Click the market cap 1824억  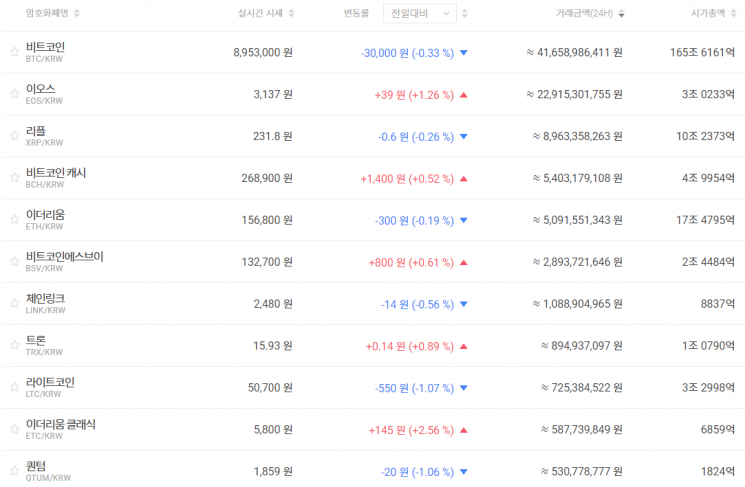pos(718,471)
